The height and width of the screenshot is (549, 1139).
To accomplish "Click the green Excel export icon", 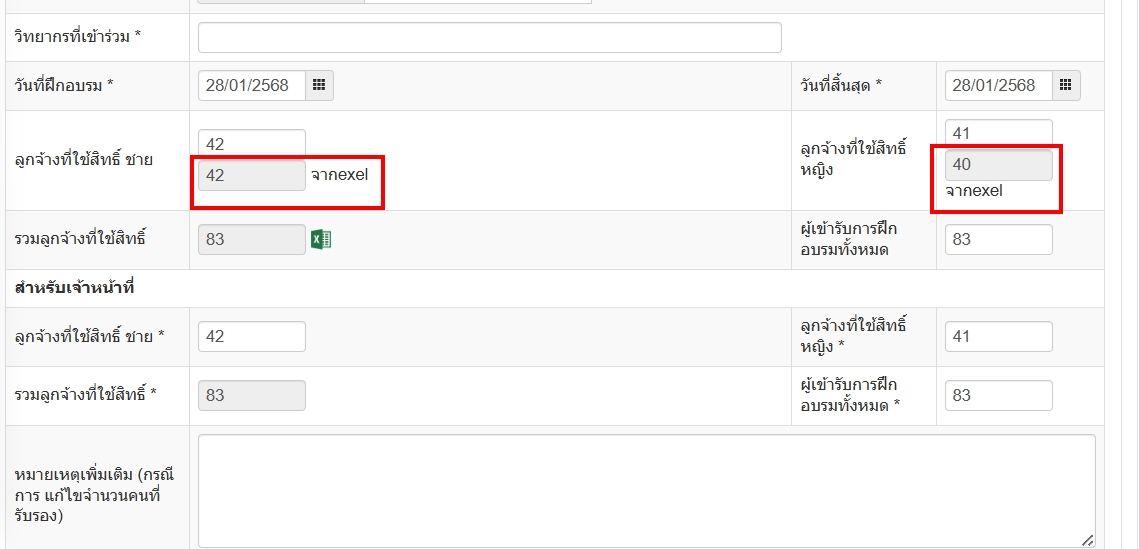I will (321, 239).
